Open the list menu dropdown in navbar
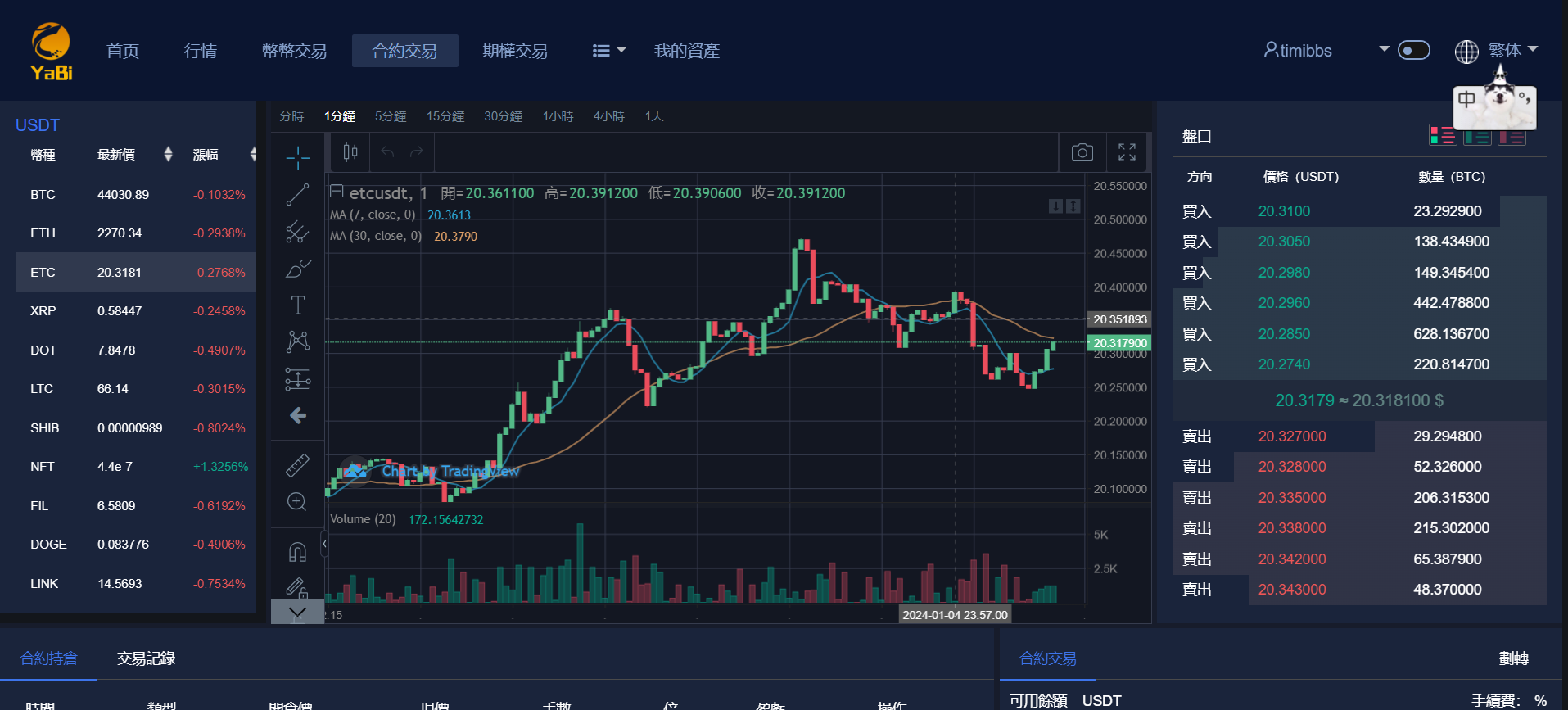The image size is (1568, 710). coord(609,51)
